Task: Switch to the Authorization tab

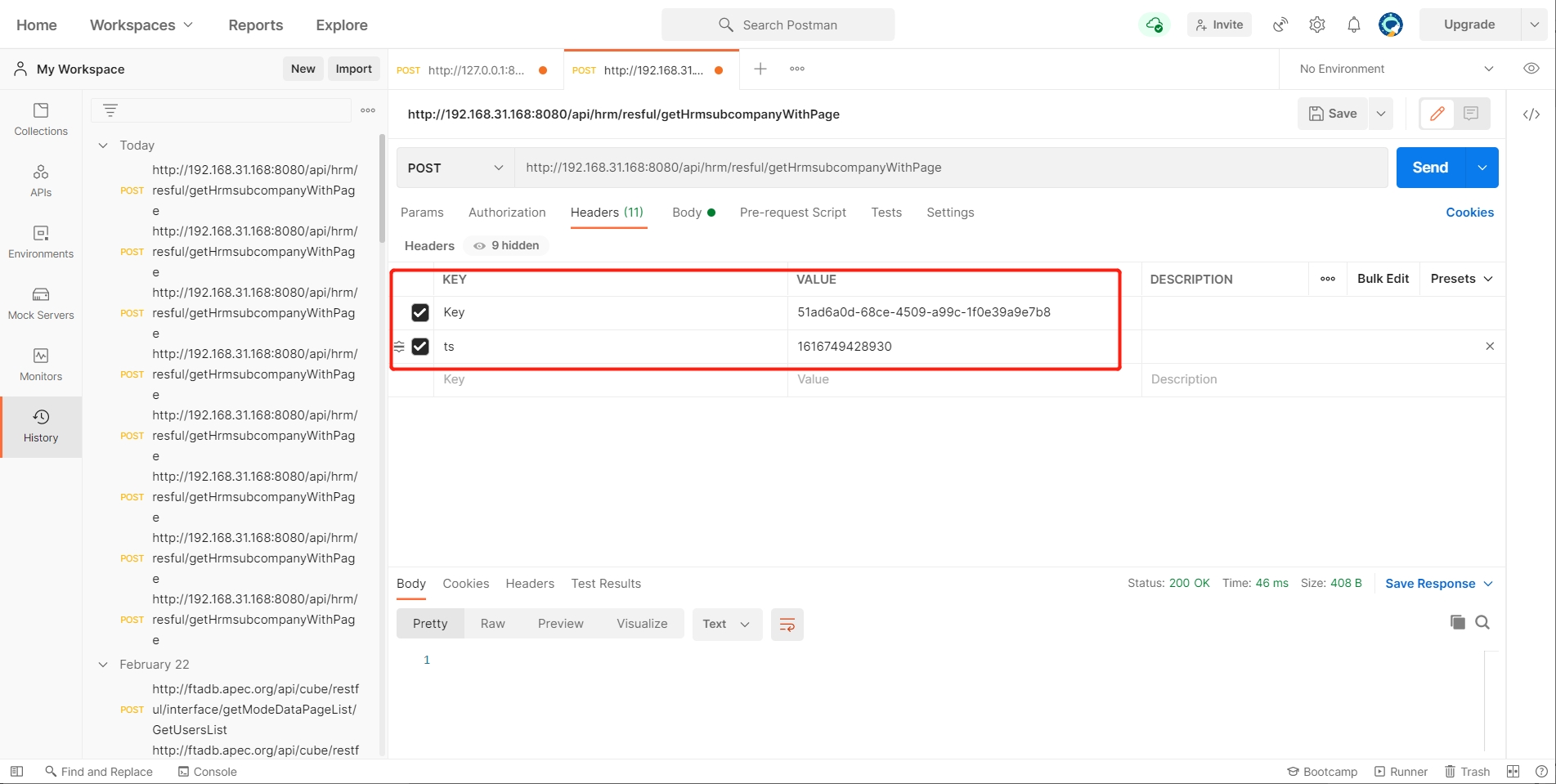Action: coord(507,213)
